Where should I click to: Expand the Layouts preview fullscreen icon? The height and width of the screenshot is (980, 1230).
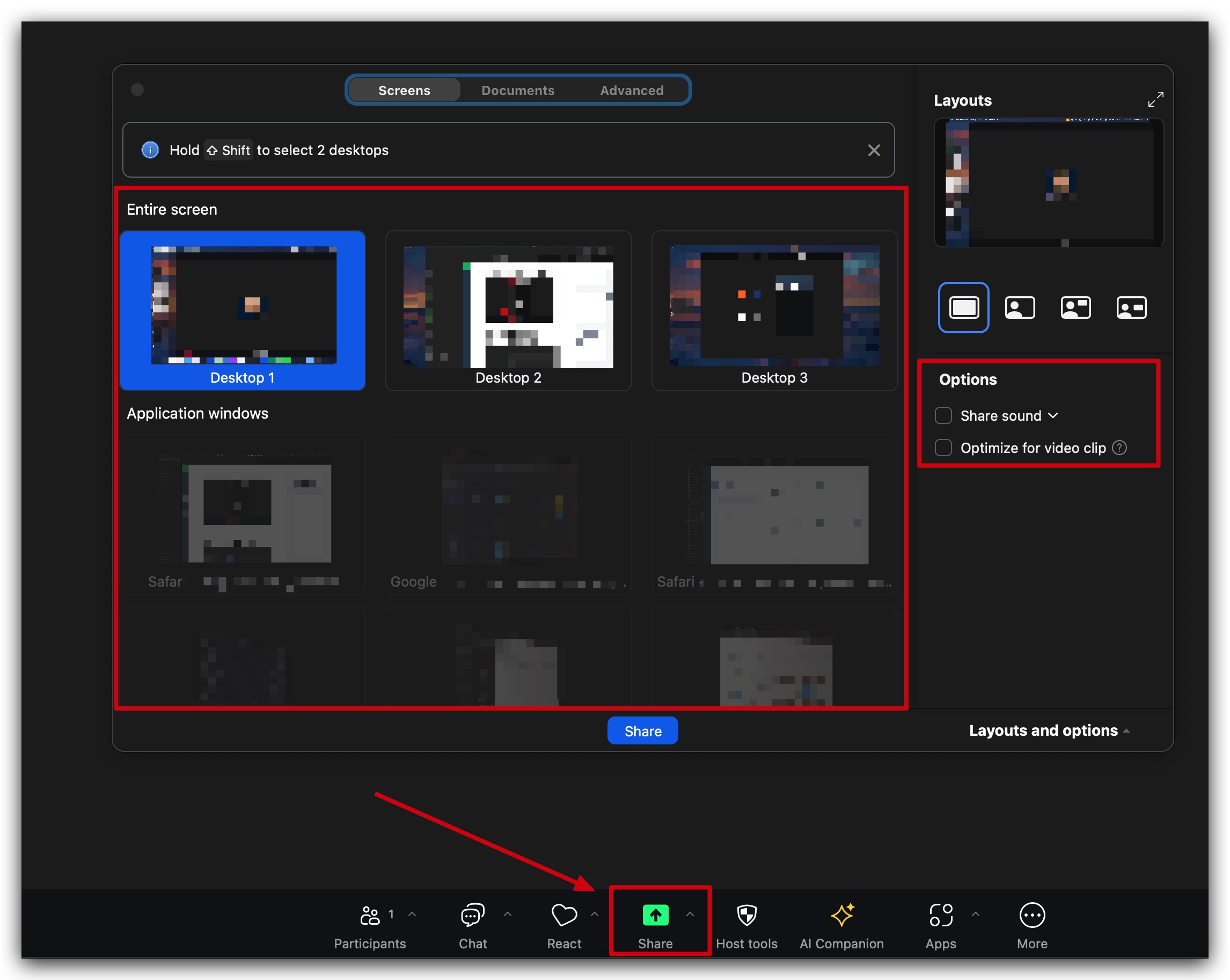point(1156,99)
